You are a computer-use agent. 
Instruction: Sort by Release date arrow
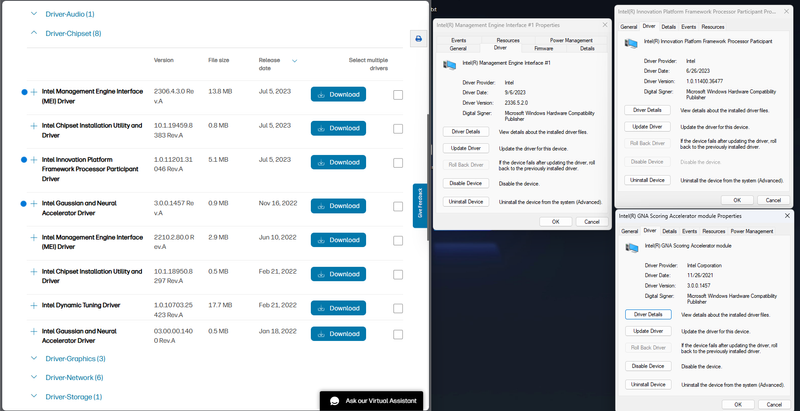click(x=294, y=61)
